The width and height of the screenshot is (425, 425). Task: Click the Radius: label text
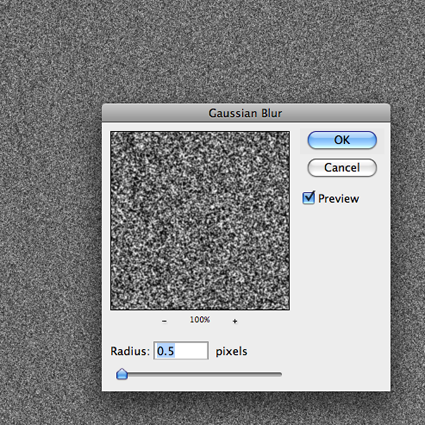130,351
